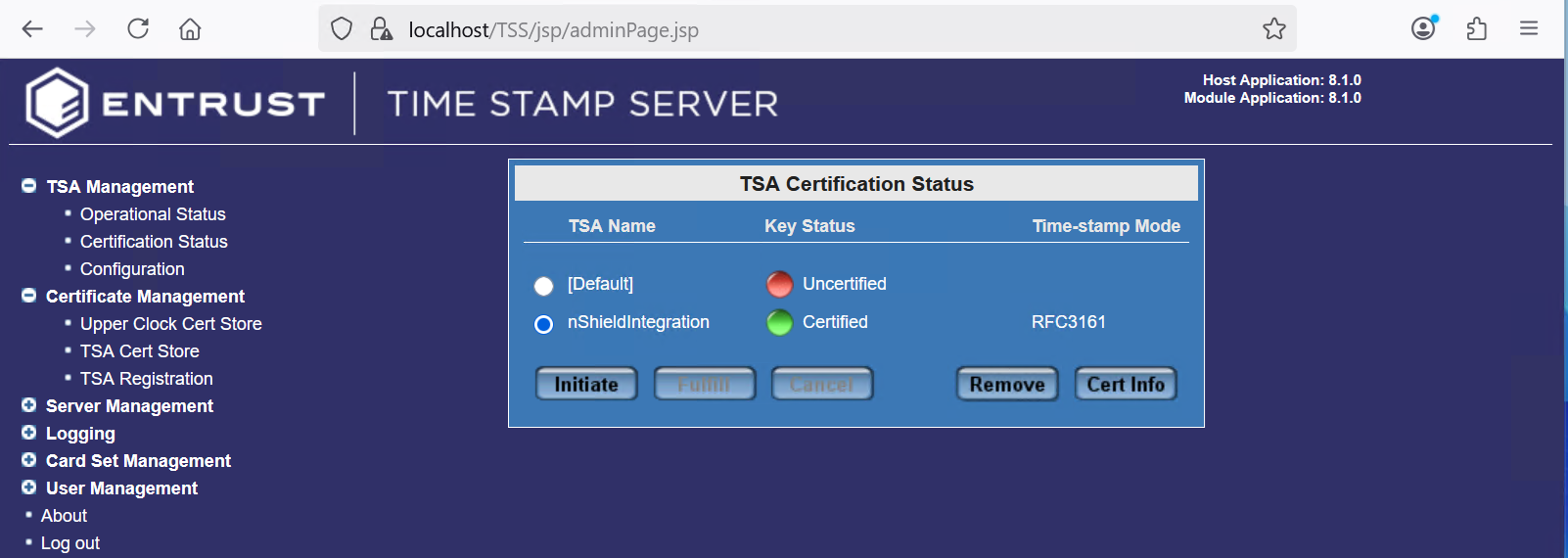This screenshot has width=1568, height=558.
Task: Click the Host Application 8.1.0 text
Action: point(1281,80)
